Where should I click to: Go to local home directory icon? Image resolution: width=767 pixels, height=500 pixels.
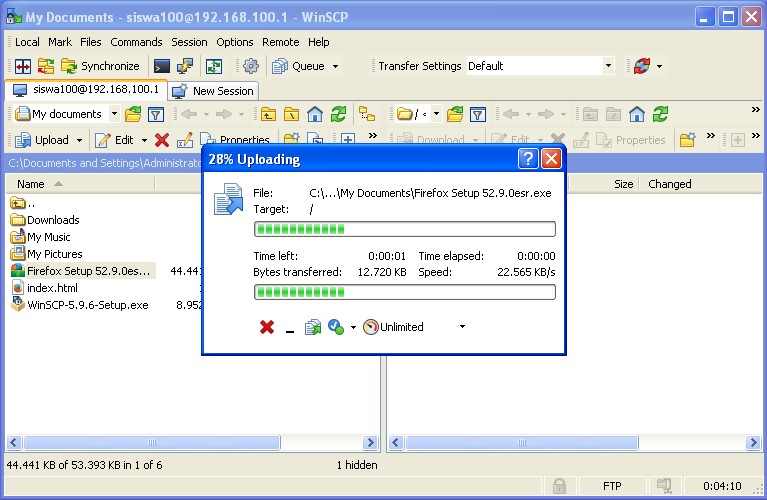tap(315, 114)
